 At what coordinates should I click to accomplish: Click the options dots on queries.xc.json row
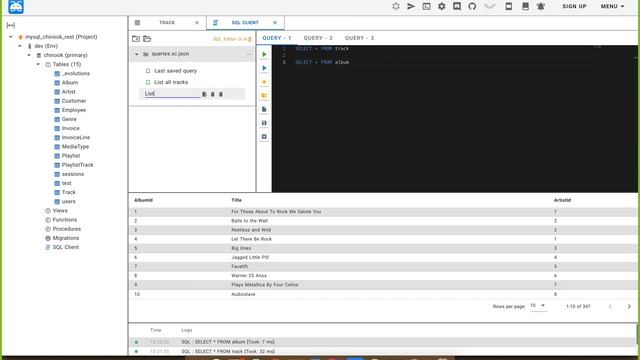(248, 54)
